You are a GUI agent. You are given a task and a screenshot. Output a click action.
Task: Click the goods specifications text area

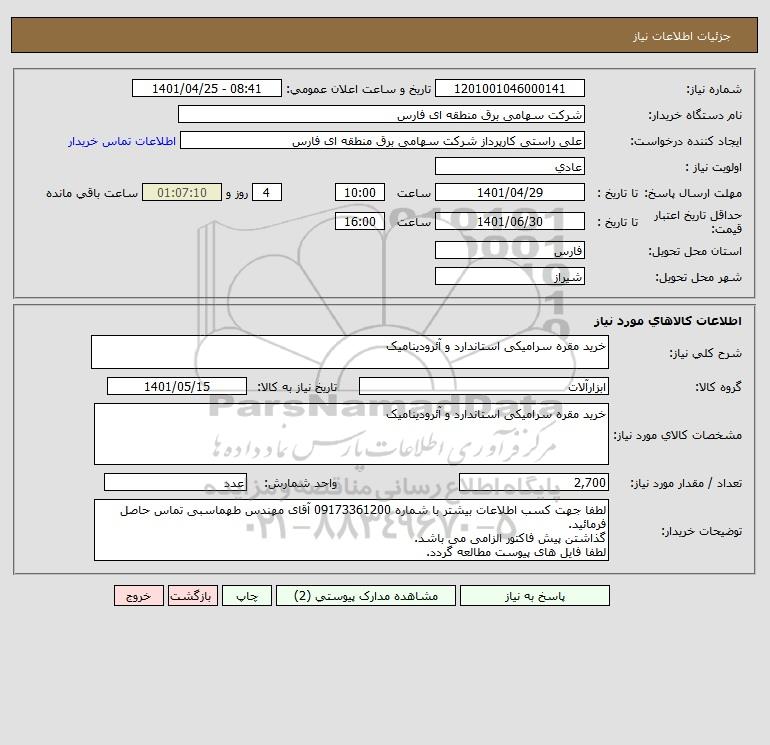click(351, 434)
